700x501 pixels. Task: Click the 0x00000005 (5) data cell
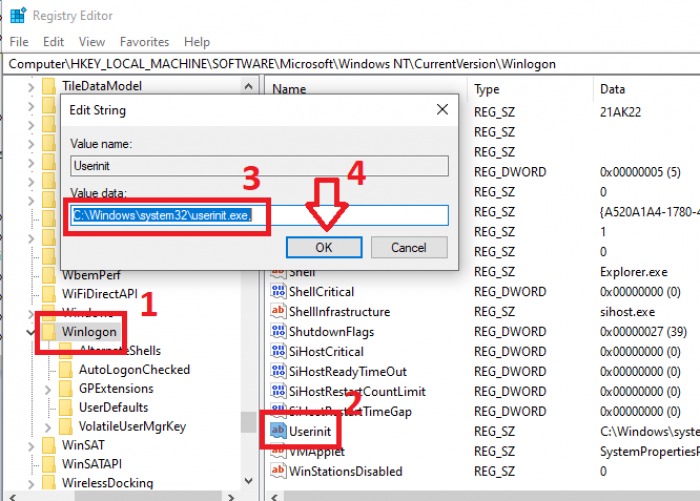pos(640,172)
